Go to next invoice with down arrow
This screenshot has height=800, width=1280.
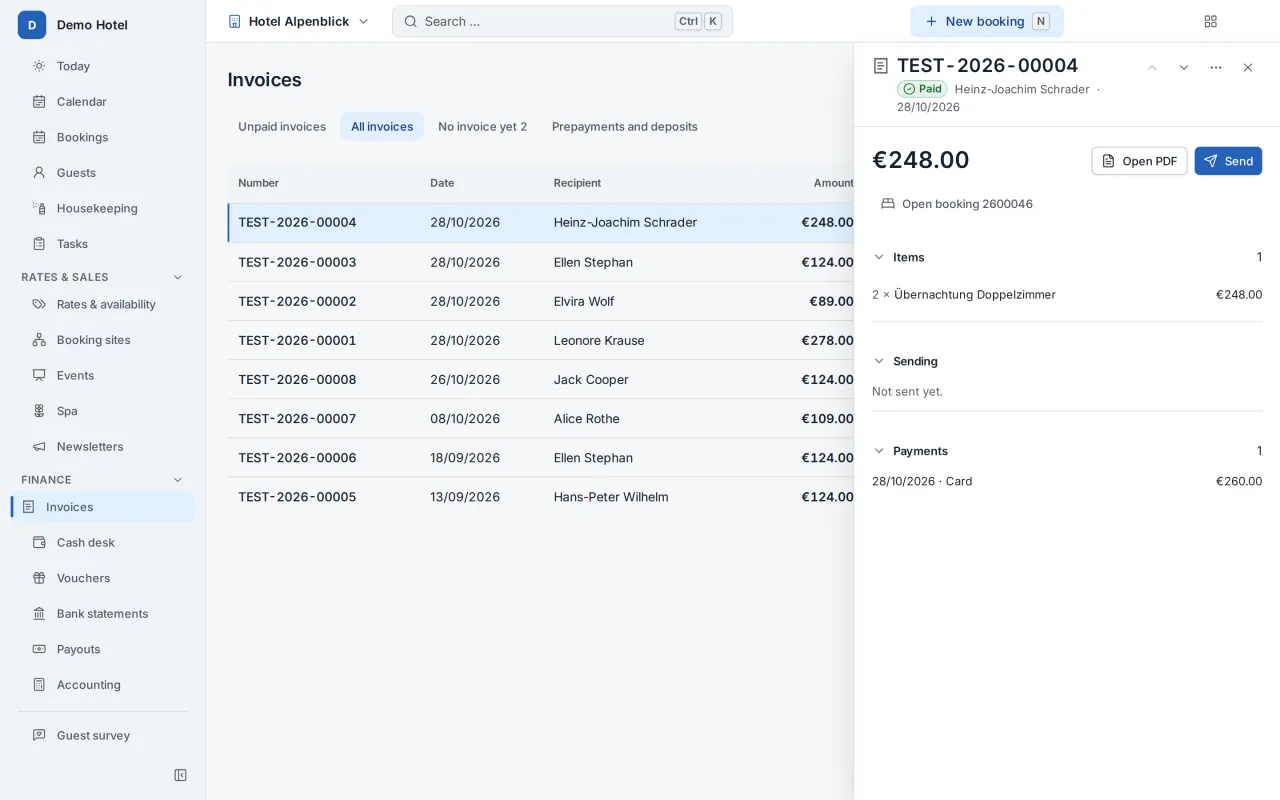tap(1184, 68)
